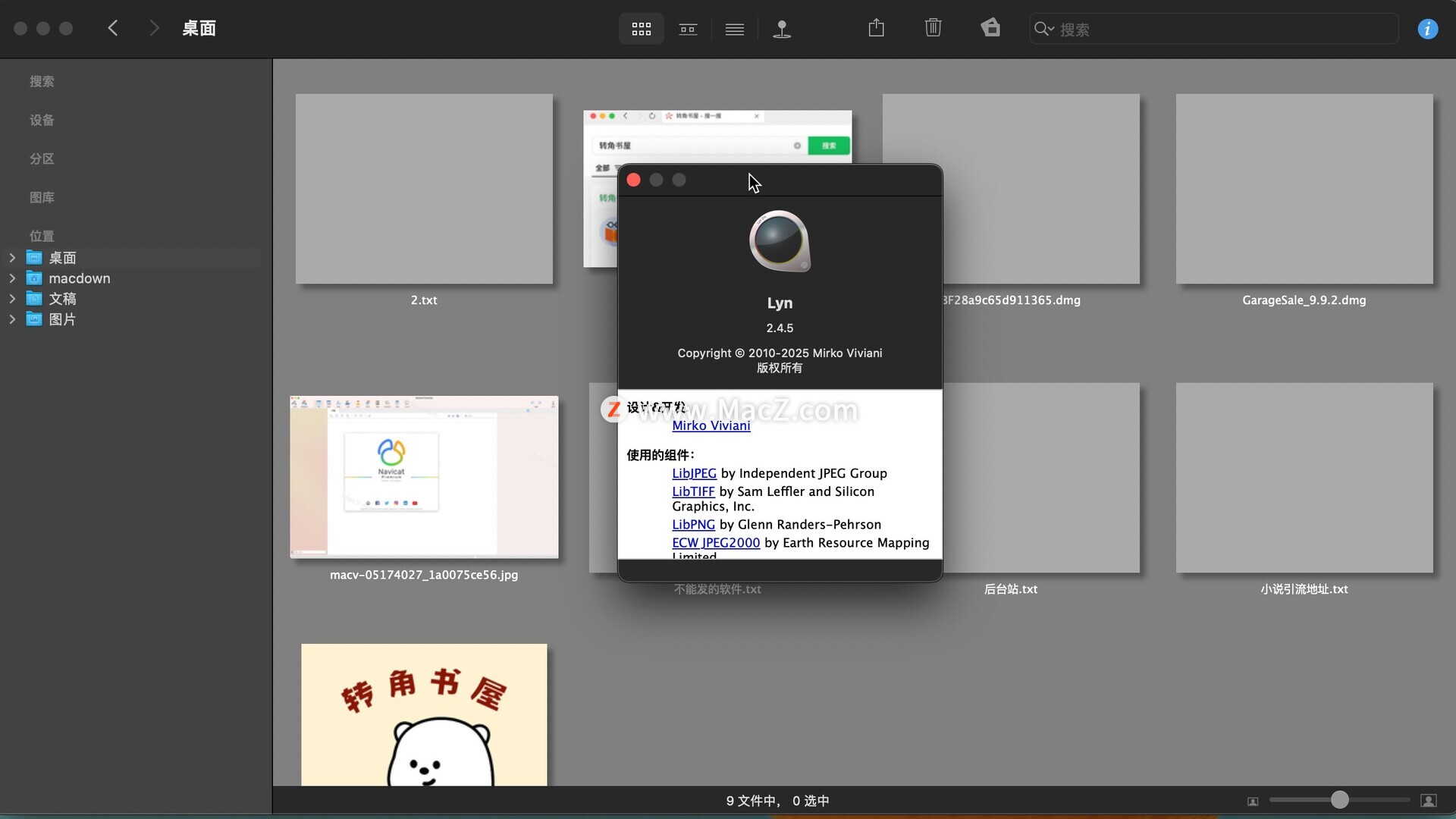Screen dimensions: 1456x819
Task: Click the file name 后台站.txt
Action: pyautogui.click(x=1011, y=589)
